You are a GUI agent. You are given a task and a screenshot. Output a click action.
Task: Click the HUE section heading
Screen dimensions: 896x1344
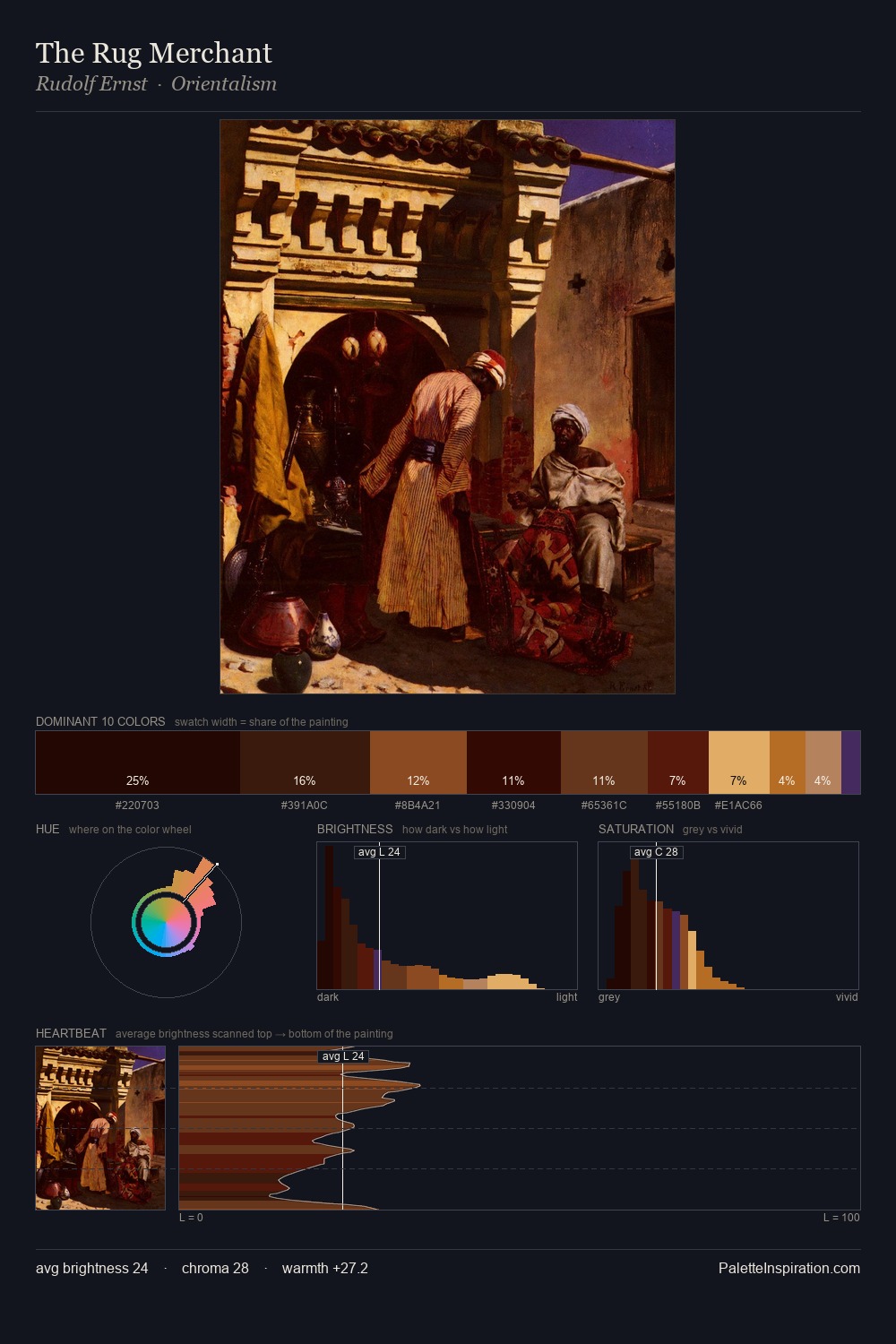(x=47, y=829)
